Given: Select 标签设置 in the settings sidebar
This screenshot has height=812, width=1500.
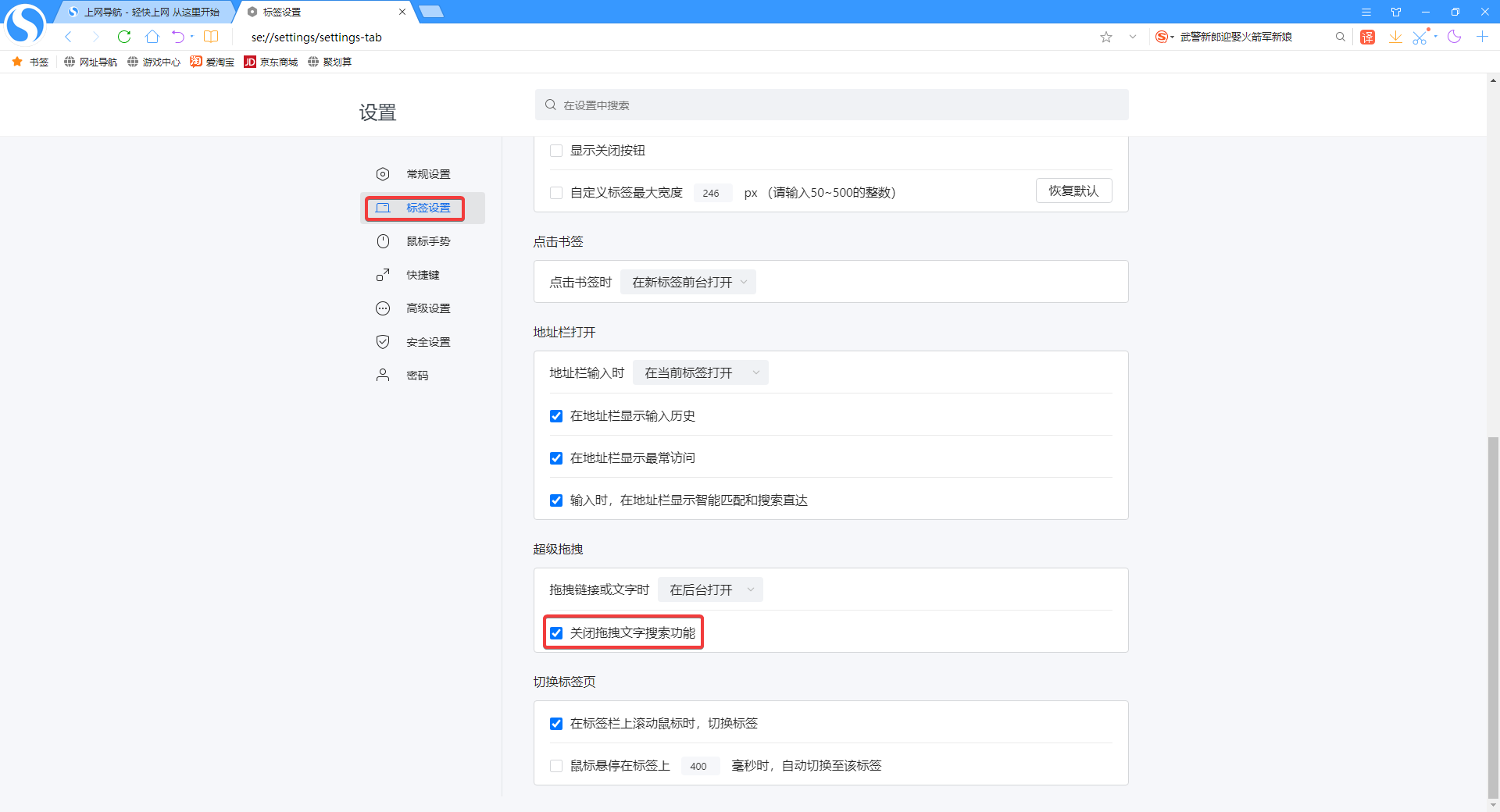Looking at the screenshot, I should point(422,208).
